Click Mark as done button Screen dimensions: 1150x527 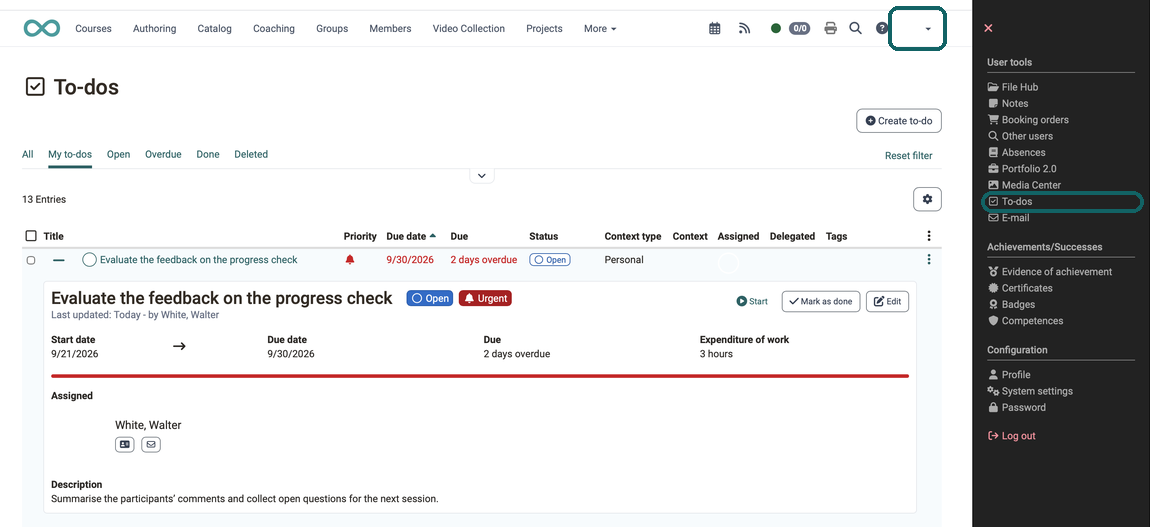click(x=821, y=301)
